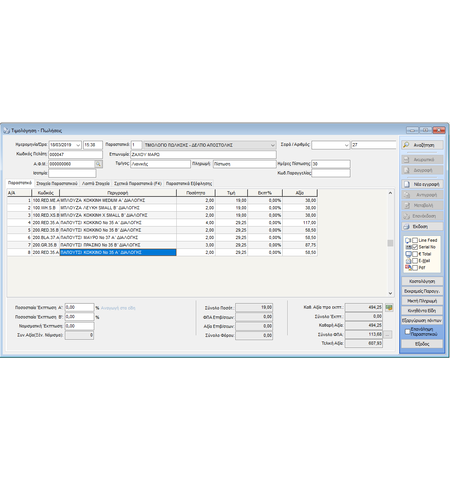Open the Σειρά / Αριθμός series dropdown

346,145
